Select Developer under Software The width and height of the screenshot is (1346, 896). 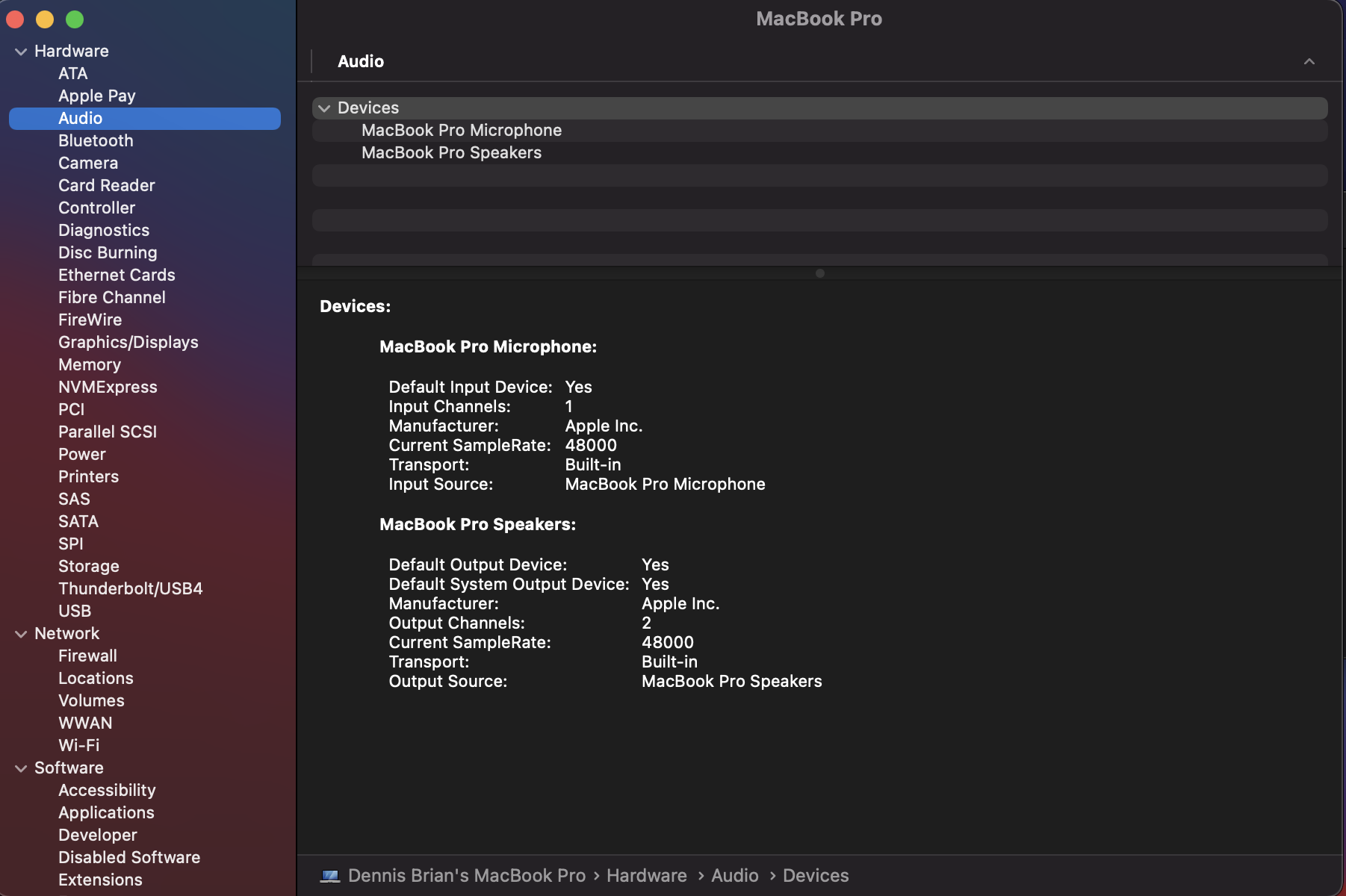98,835
